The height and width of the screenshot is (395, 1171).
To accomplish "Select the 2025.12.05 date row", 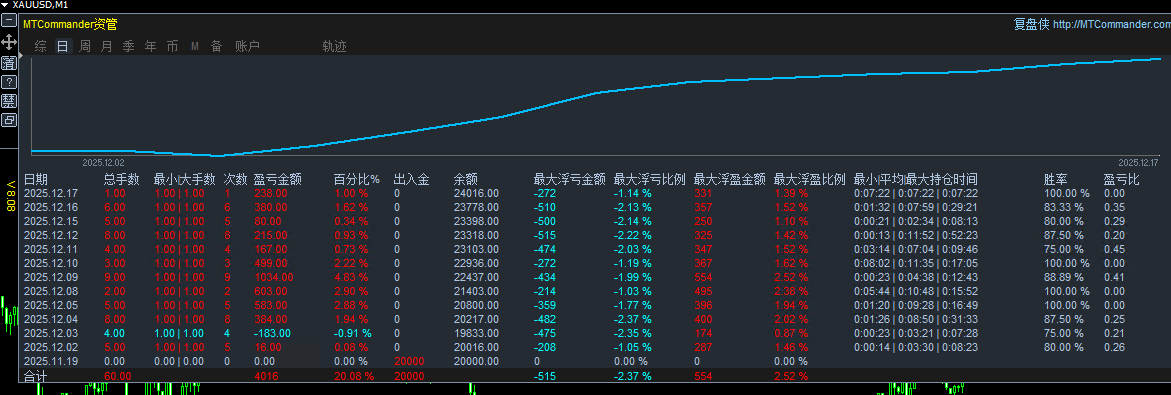I will [x=51, y=305].
